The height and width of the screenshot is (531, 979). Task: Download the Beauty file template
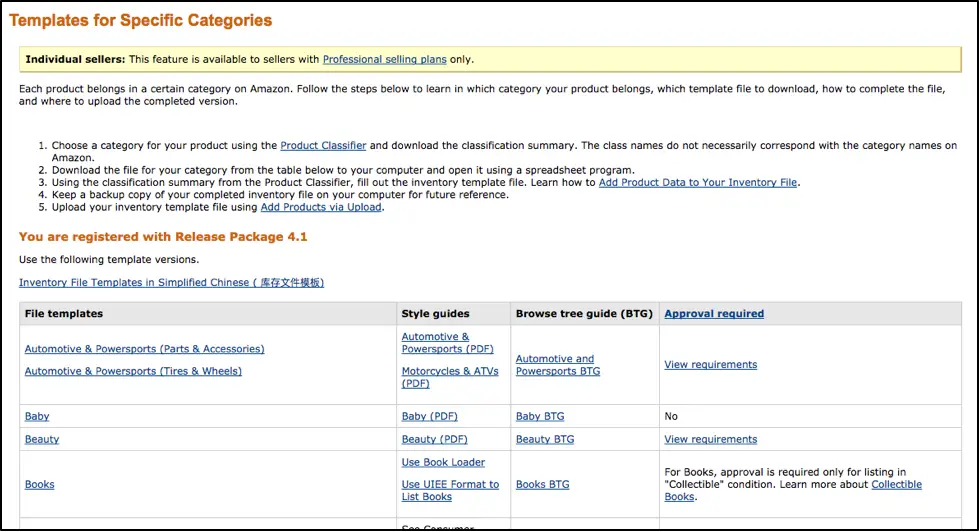(42, 439)
